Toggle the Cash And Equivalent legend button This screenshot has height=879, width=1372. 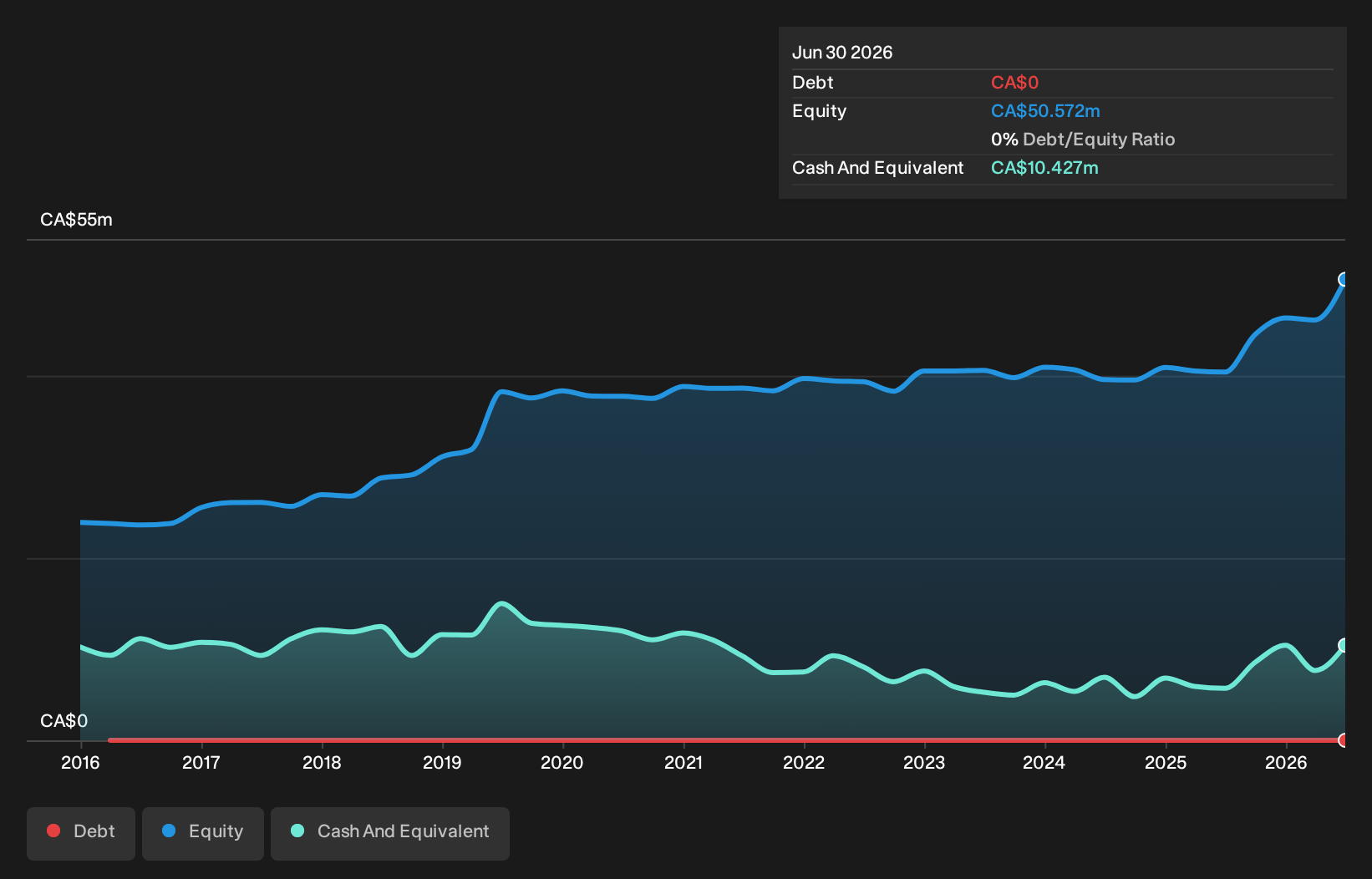point(390,833)
